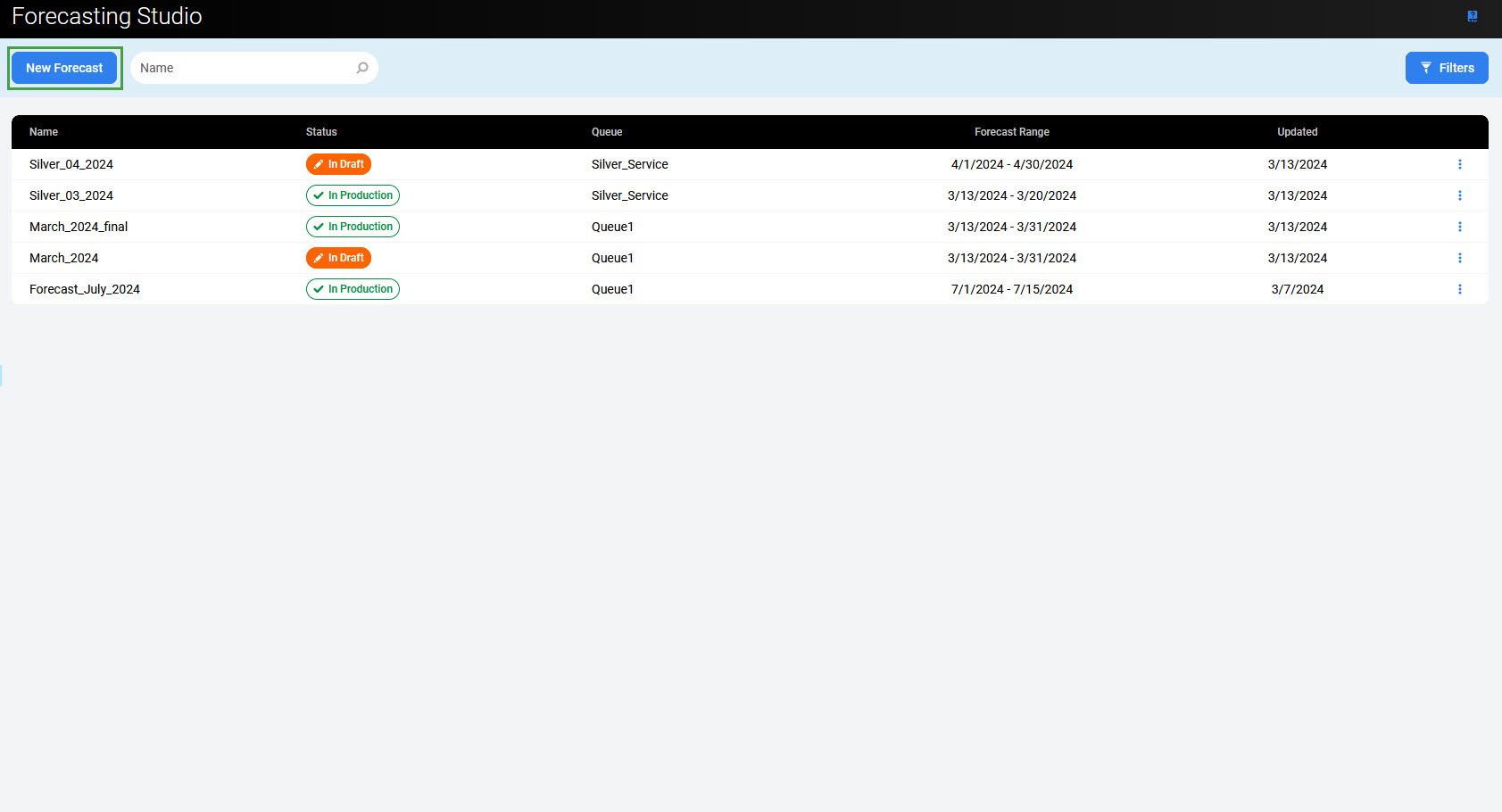Image resolution: width=1502 pixels, height=812 pixels.
Task: Sort by the Status column header
Action: (321, 132)
